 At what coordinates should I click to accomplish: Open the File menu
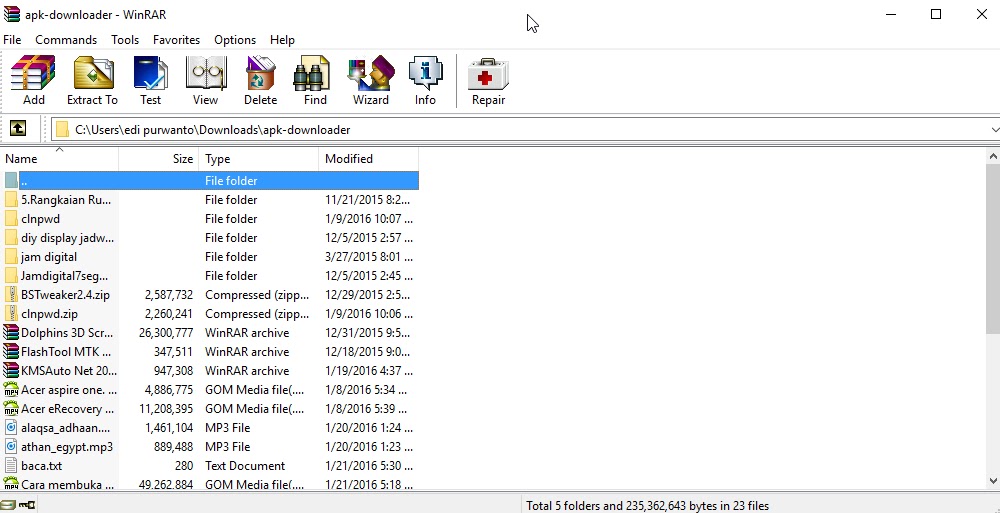(12, 40)
